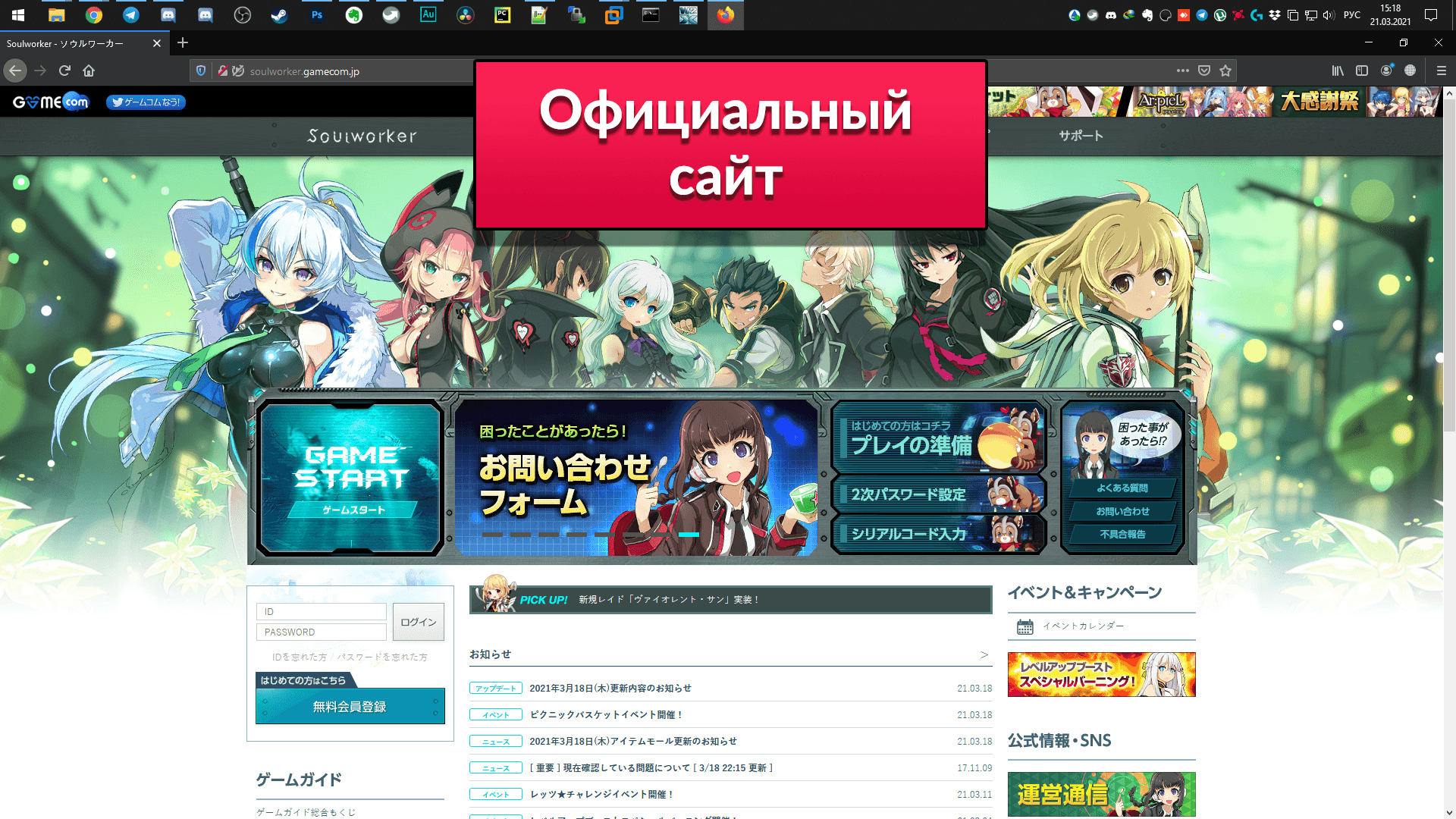Open the Windows Start menu
This screenshot has height=819, width=1456.
pos(18,15)
